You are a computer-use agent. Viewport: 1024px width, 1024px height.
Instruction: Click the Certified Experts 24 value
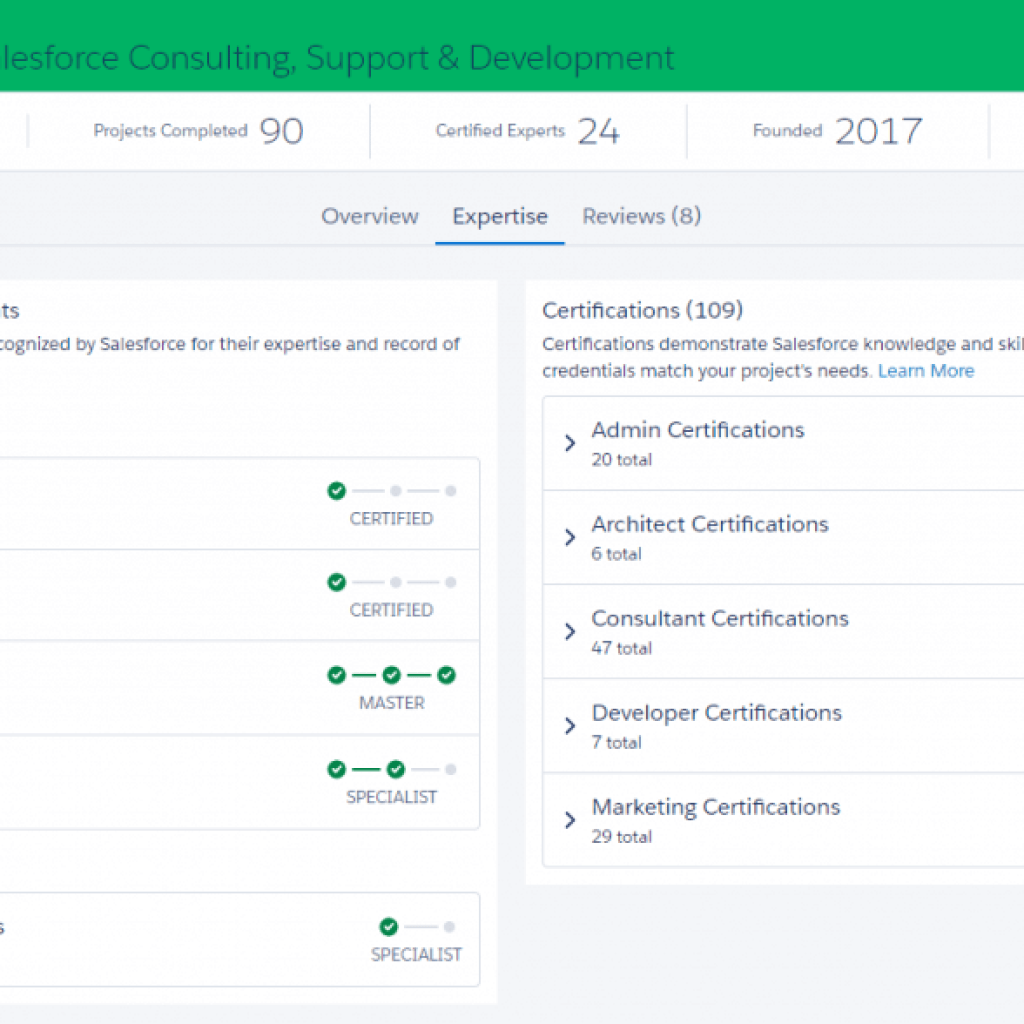pos(598,131)
